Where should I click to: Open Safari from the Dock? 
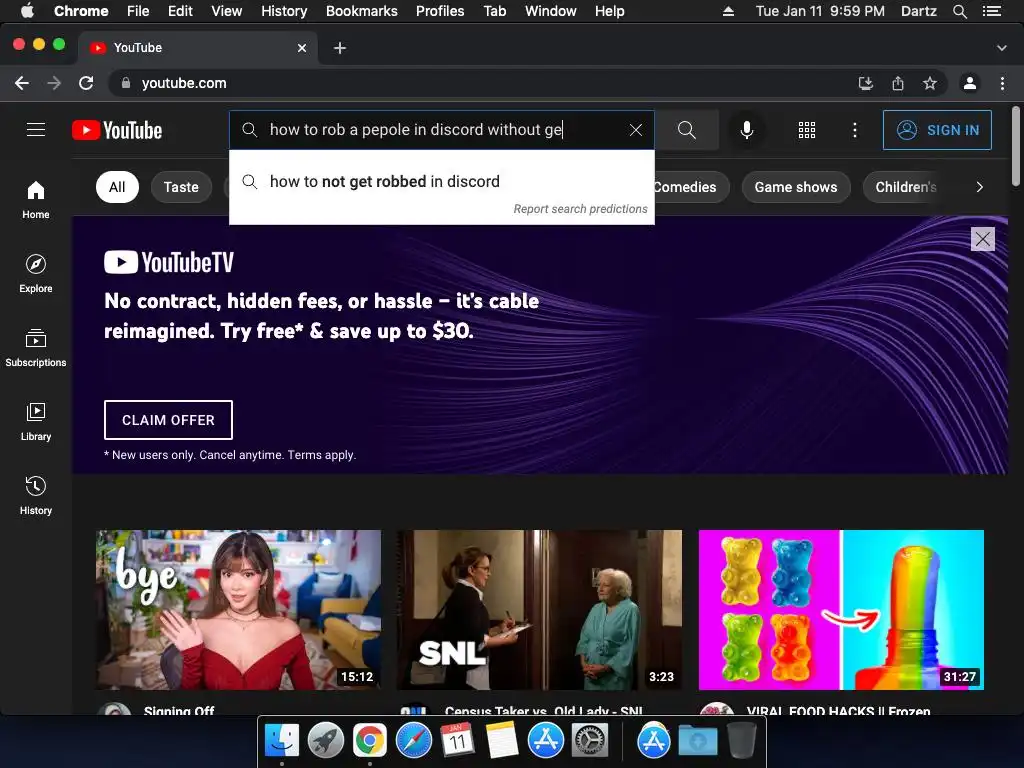point(414,740)
